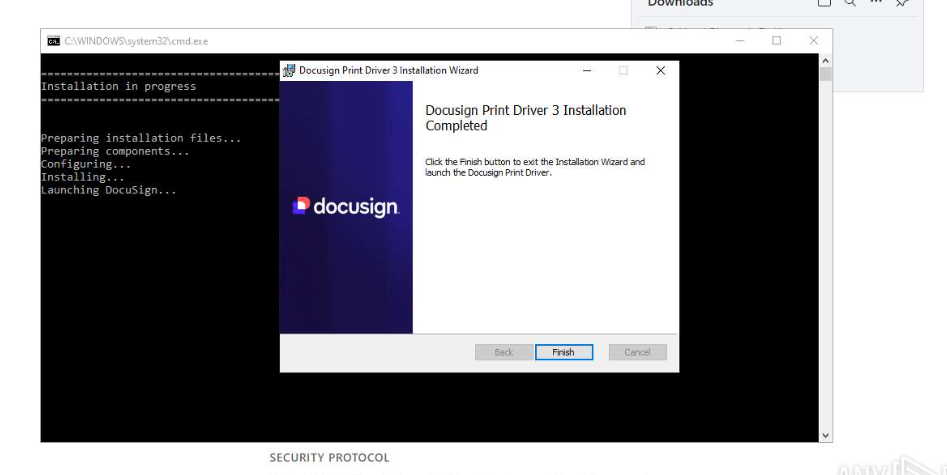Screen dimensions: 947x475
Task: Click the 'Docusign Print Driver 3 Installation Completed' heading
Action: point(525,118)
